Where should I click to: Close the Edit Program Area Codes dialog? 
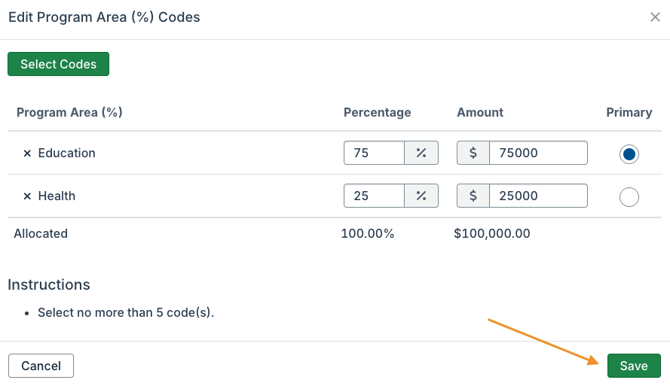click(655, 17)
